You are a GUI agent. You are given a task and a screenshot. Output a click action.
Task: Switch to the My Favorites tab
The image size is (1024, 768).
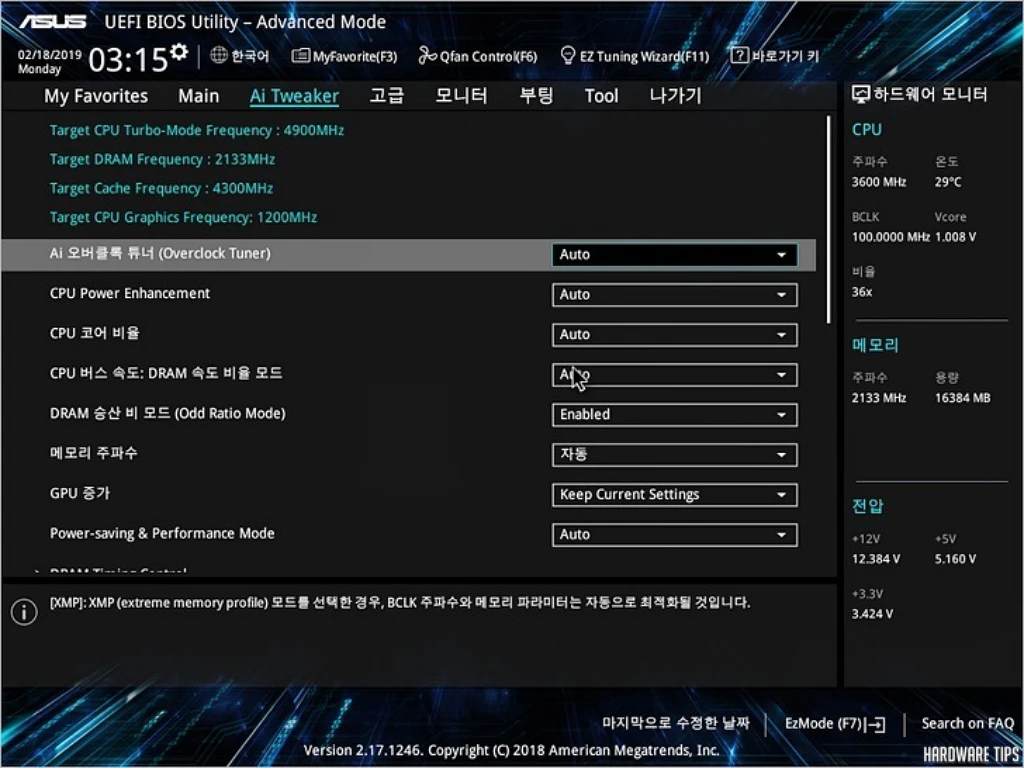coord(96,96)
